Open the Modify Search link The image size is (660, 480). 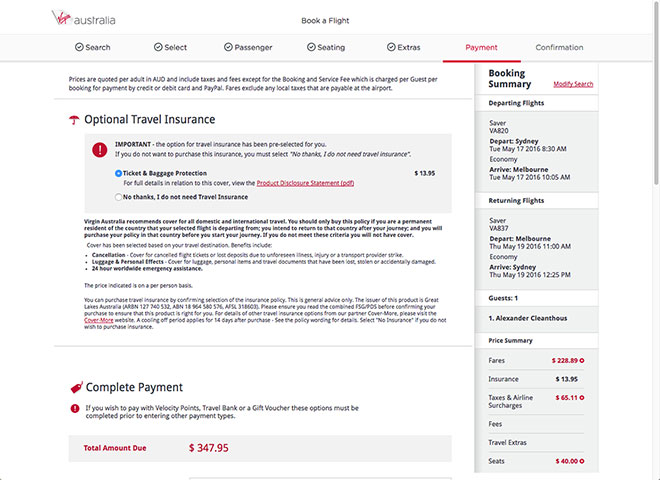(x=573, y=84)
